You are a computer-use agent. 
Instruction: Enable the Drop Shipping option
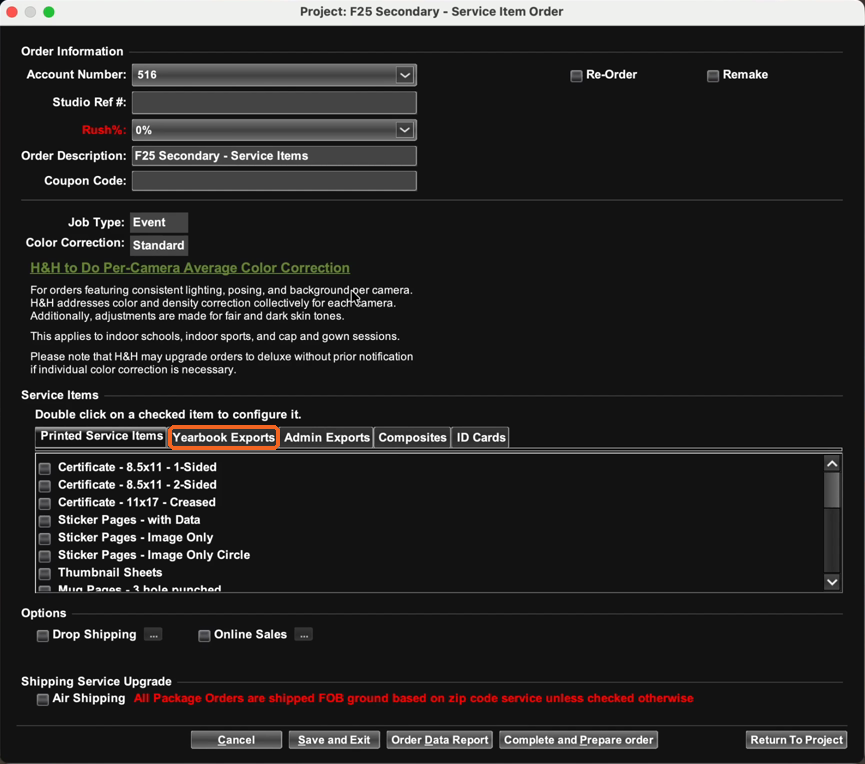[x=42, y=635]
